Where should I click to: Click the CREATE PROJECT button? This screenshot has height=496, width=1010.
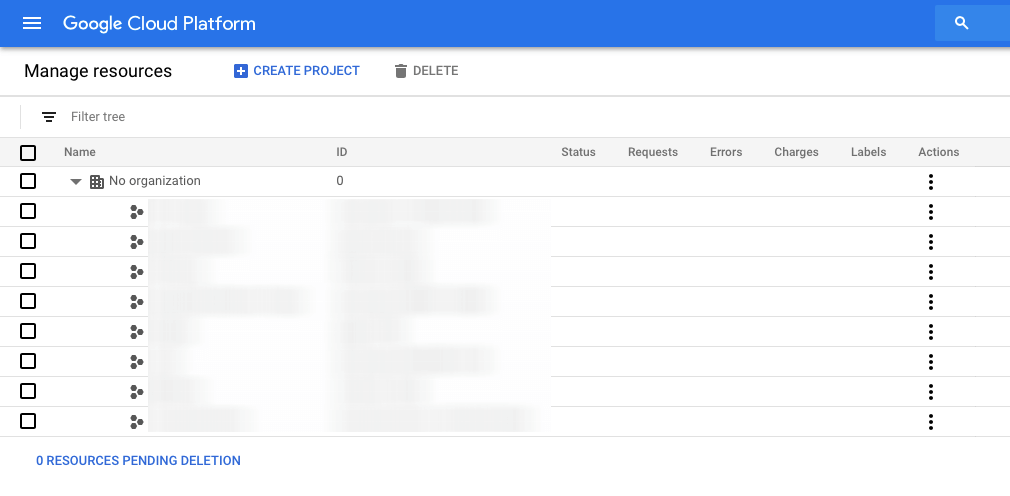[297, 71]
